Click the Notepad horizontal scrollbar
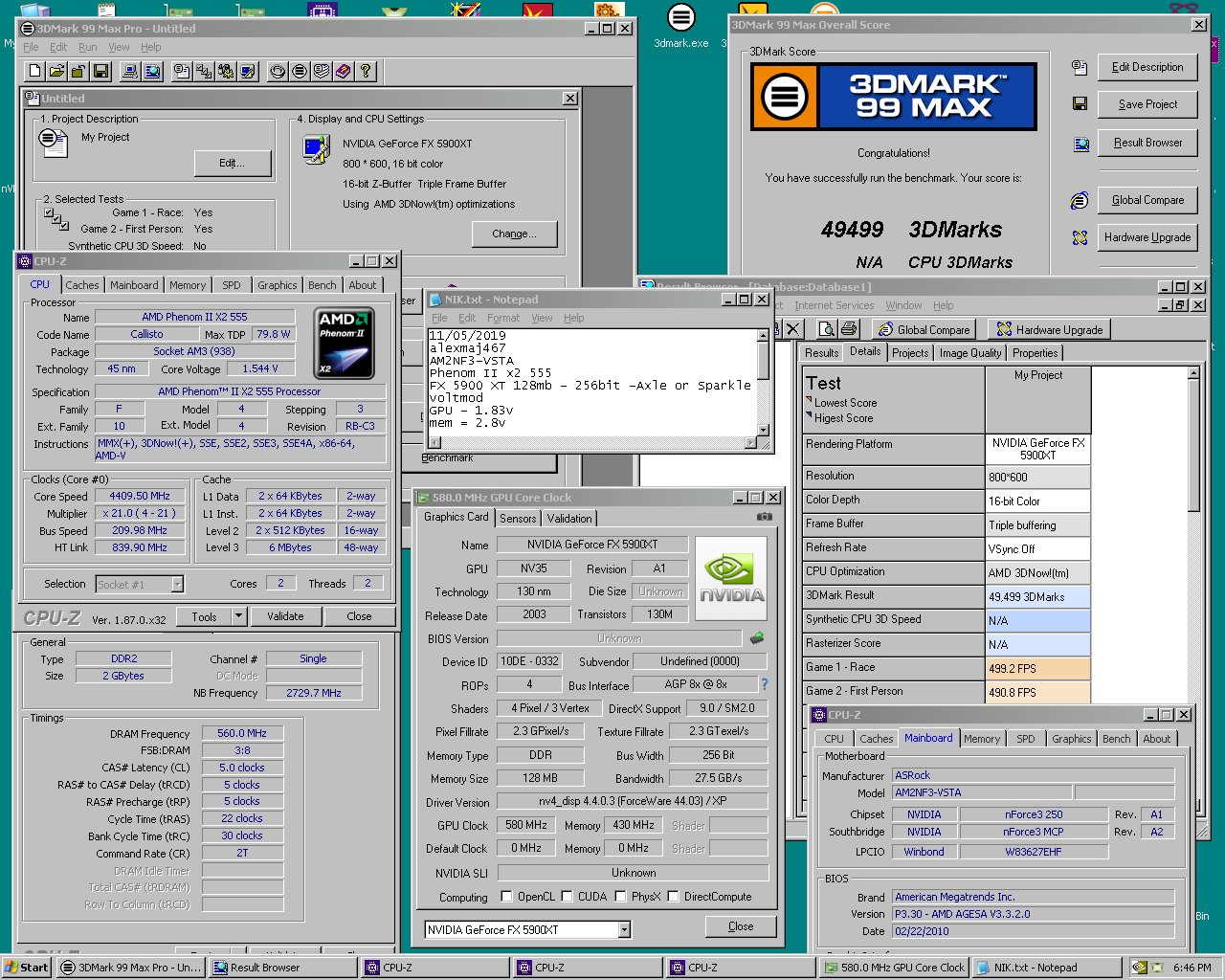The image size is (1225, 980). [593, 442]
